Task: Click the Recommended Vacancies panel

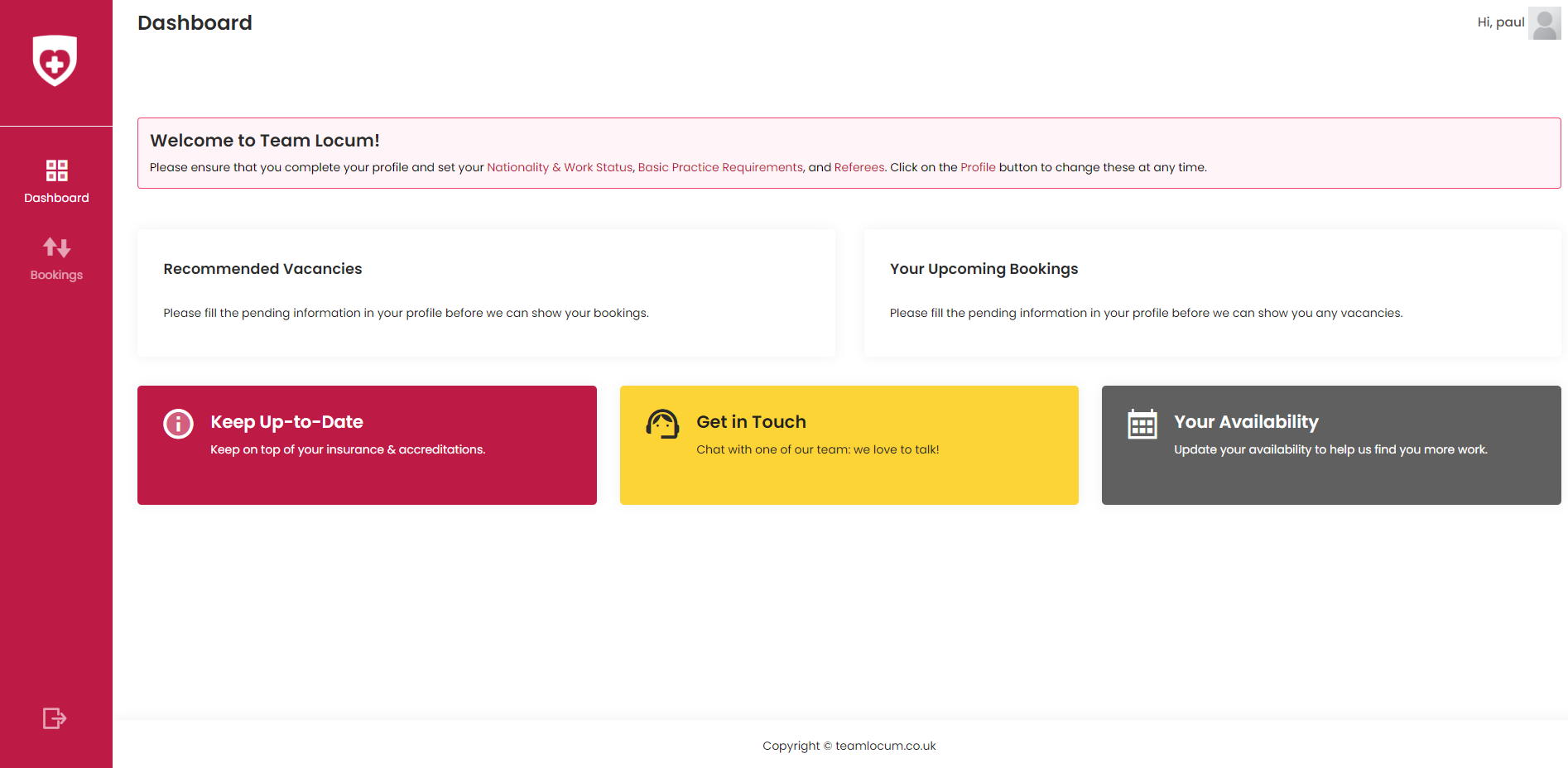Action: [486, 293]
